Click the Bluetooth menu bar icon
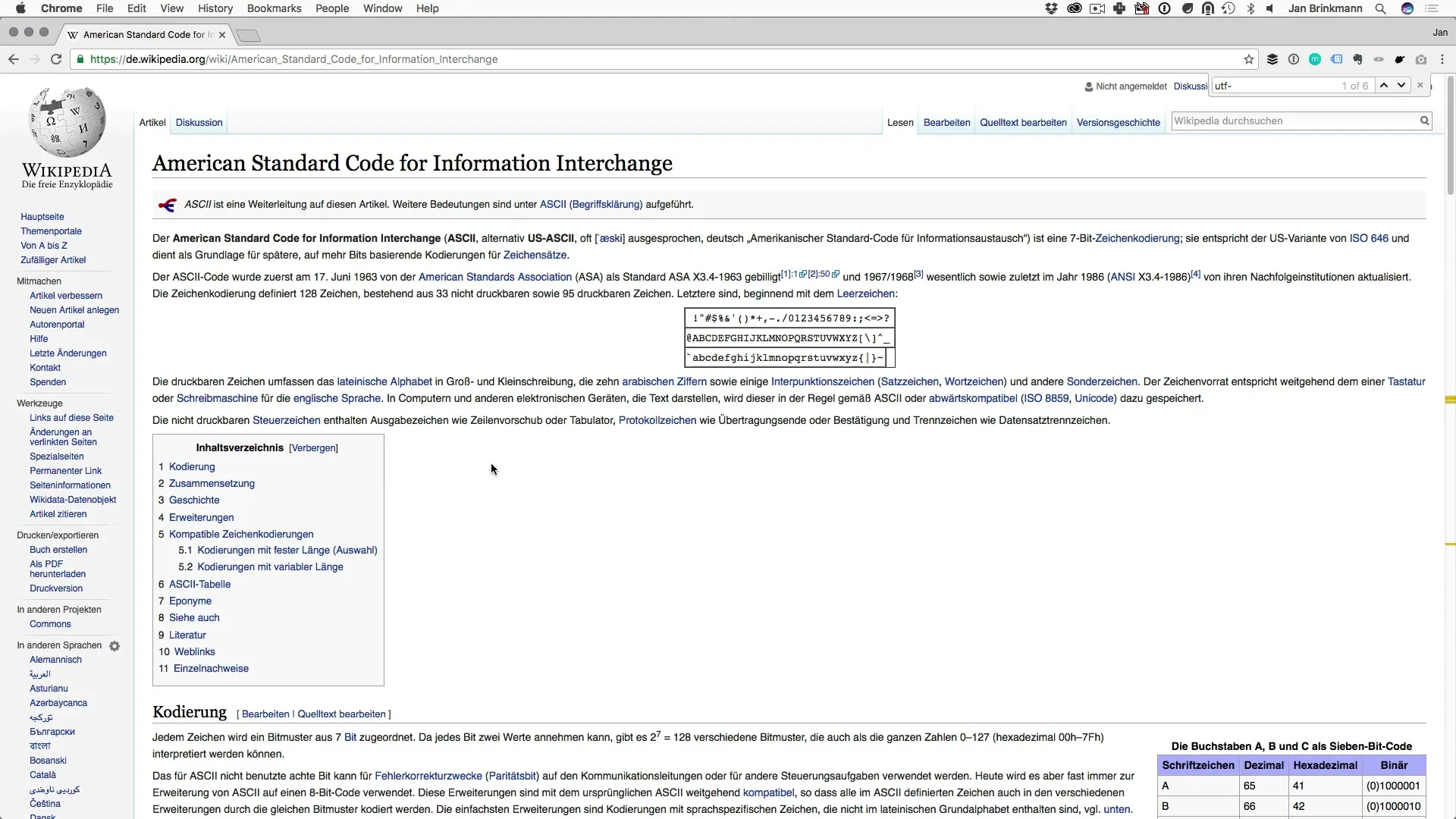The height and width of the screenshot is (819, 1456). [x=1250, y=8]
